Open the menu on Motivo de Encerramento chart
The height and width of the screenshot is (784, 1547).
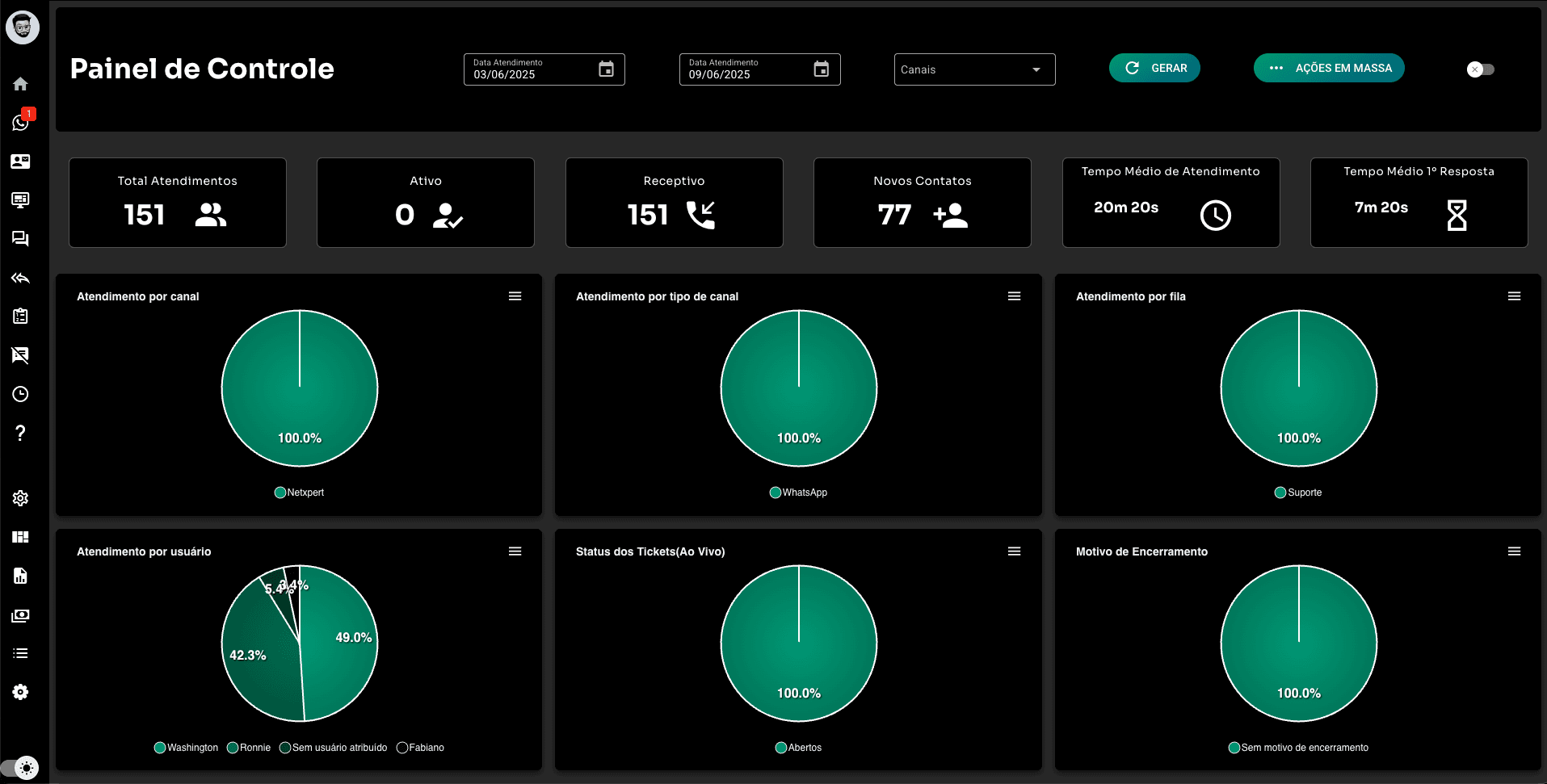pos(1513,551)
